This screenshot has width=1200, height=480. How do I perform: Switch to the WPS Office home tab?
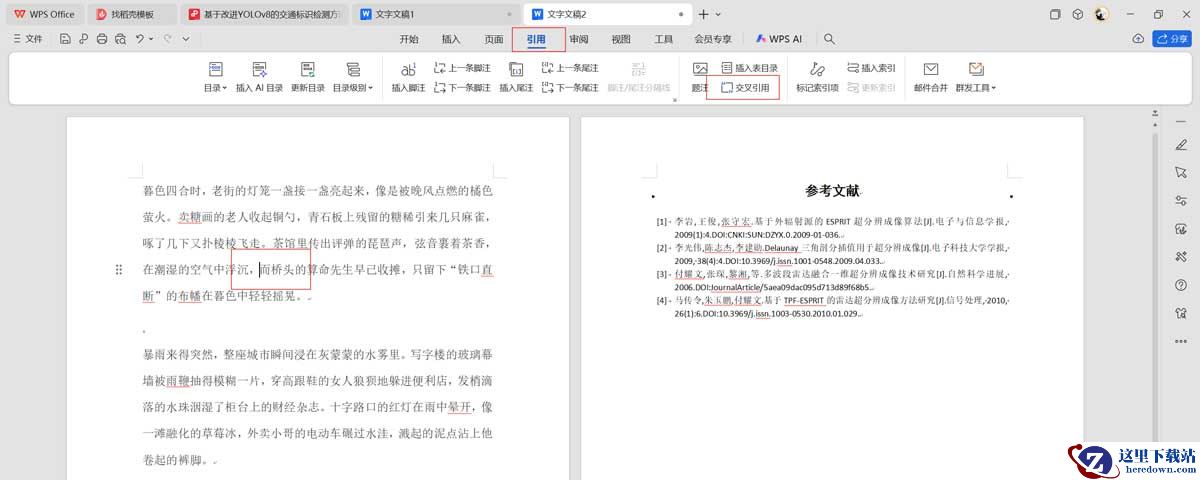coord(44,14)
